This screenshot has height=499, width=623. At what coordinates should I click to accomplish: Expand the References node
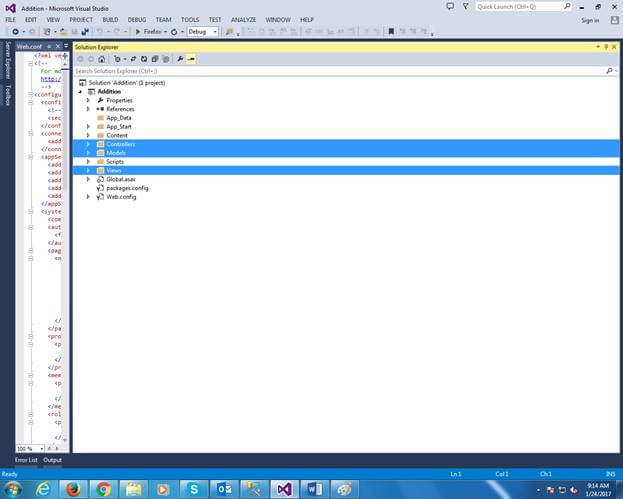tap(88, 109)
